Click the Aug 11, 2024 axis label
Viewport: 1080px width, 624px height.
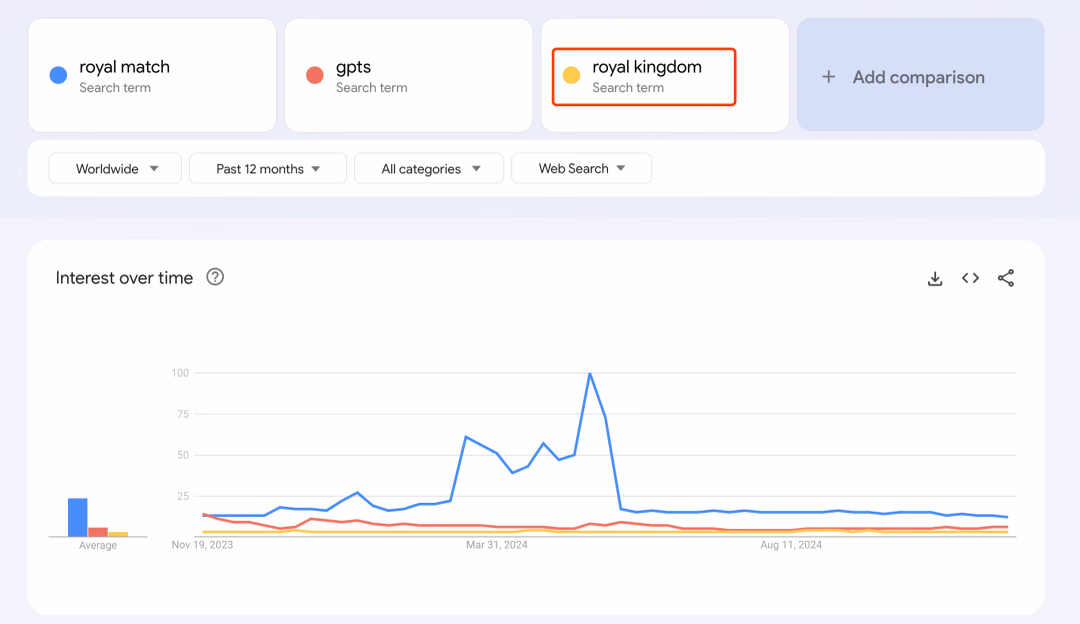click(791, 545)
